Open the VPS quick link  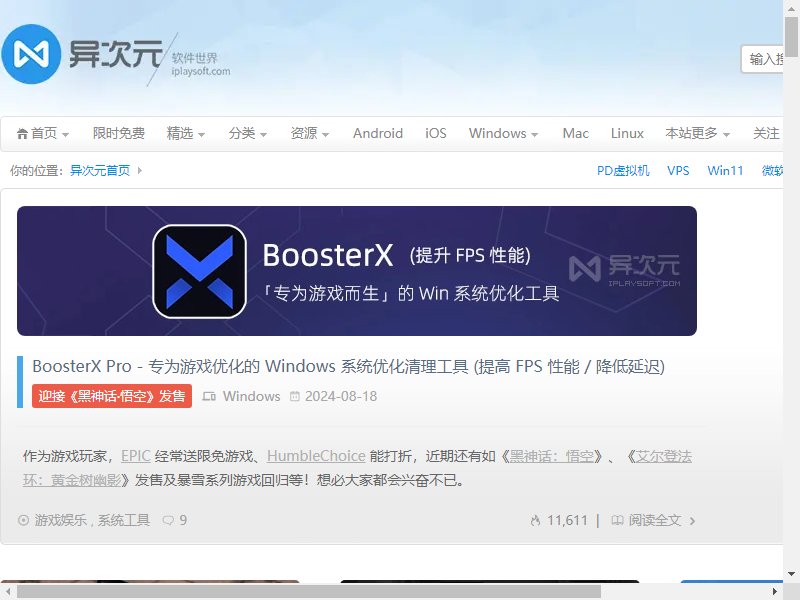pyautogui.click(x=678, y=170)
